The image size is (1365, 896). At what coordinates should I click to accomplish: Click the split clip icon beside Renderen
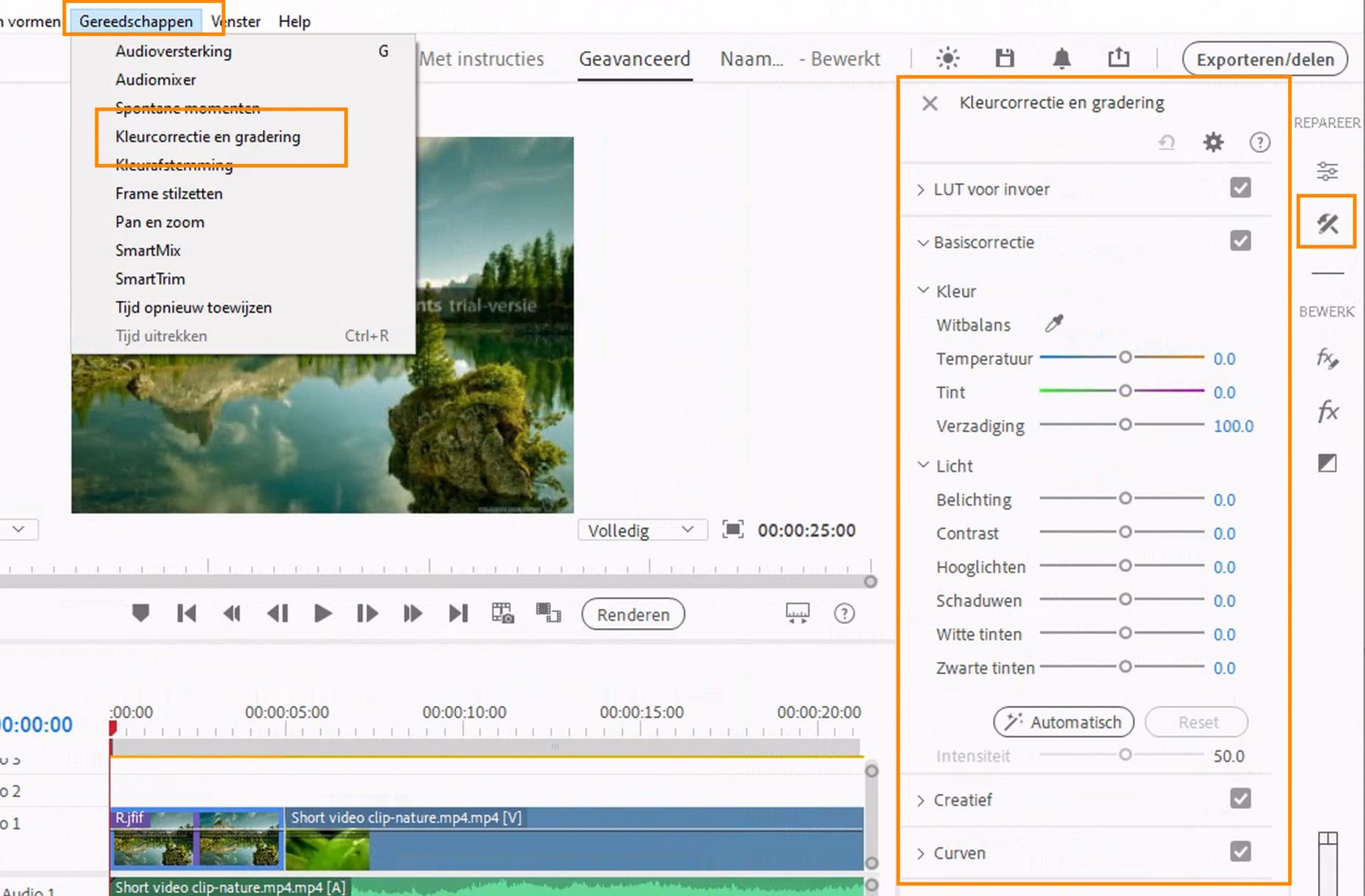tap(548, 612)
